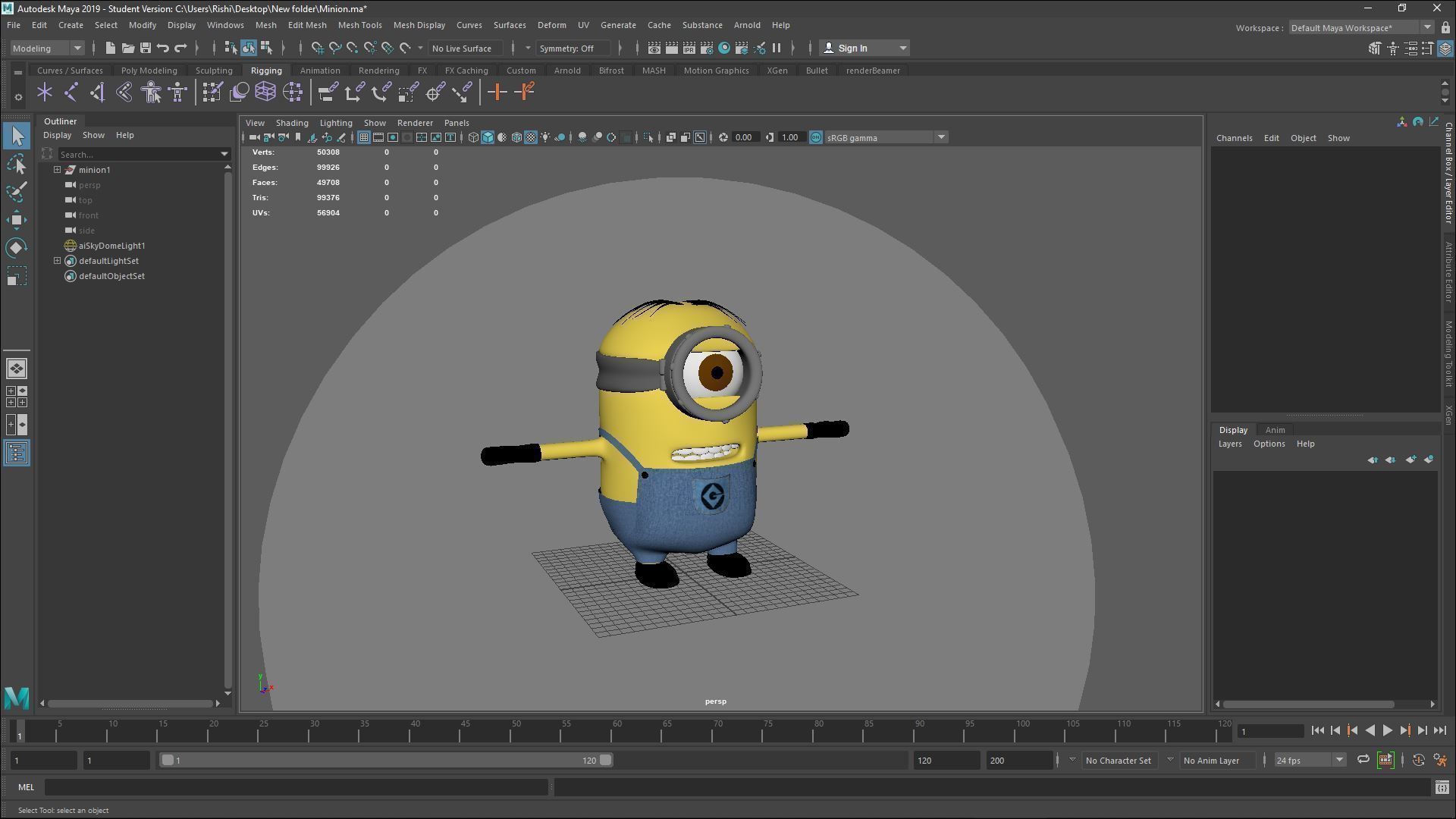Open the 24 fps frame rate dropdown
The width and height of the screenshot is (1456, 819).
point(1310,760)
